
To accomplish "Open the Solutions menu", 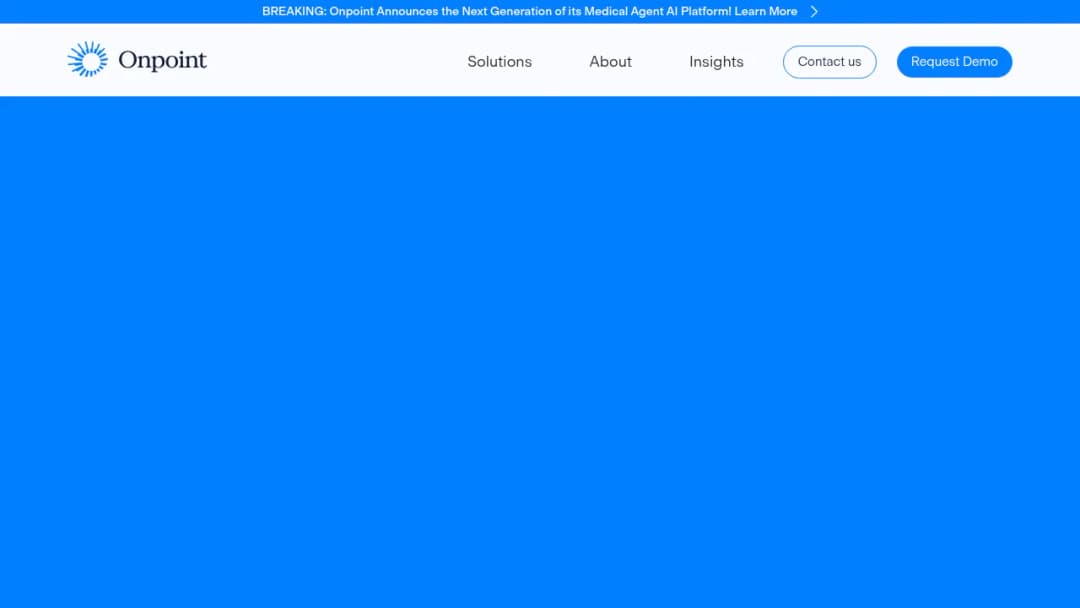I will click(499, 62).
